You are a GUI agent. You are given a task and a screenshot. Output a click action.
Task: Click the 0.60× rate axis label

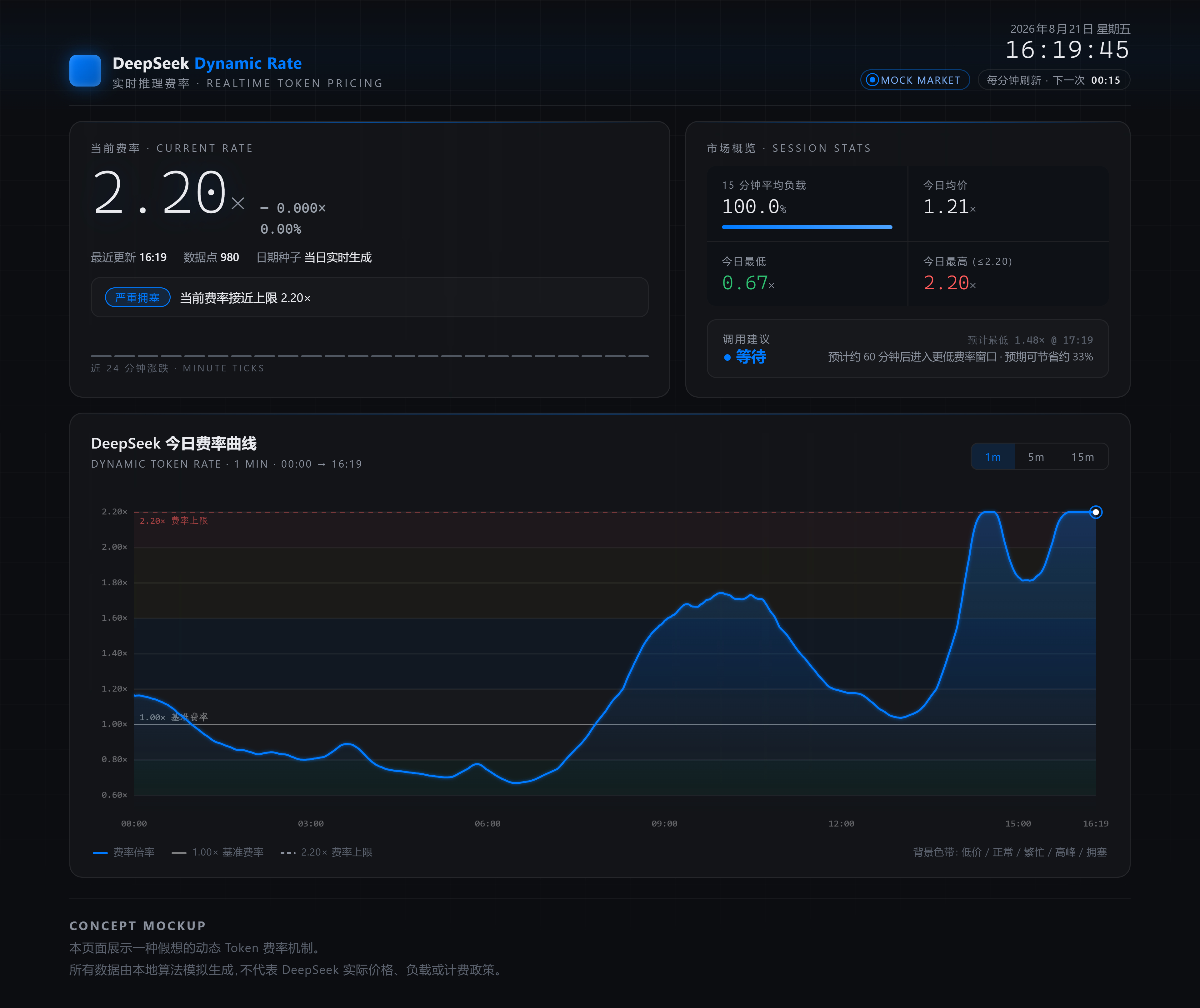click(114, 795)
